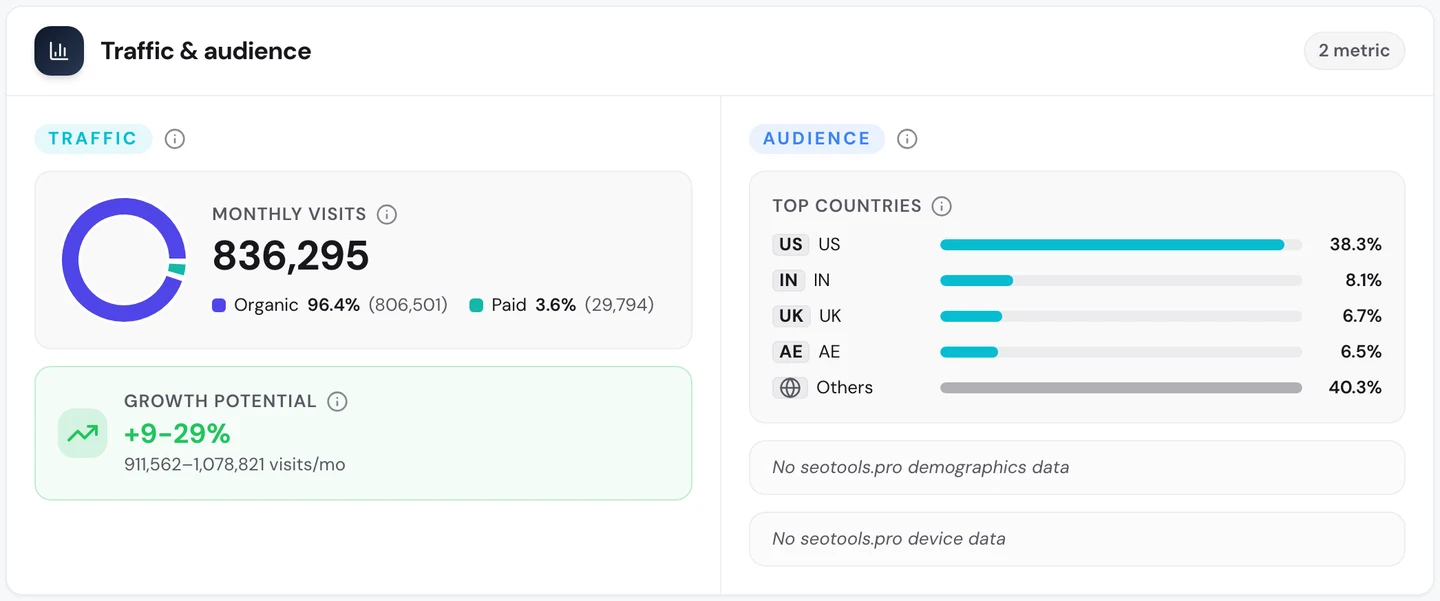Click the 911,562–1,078,821 visits/mo text

point(235,464)
